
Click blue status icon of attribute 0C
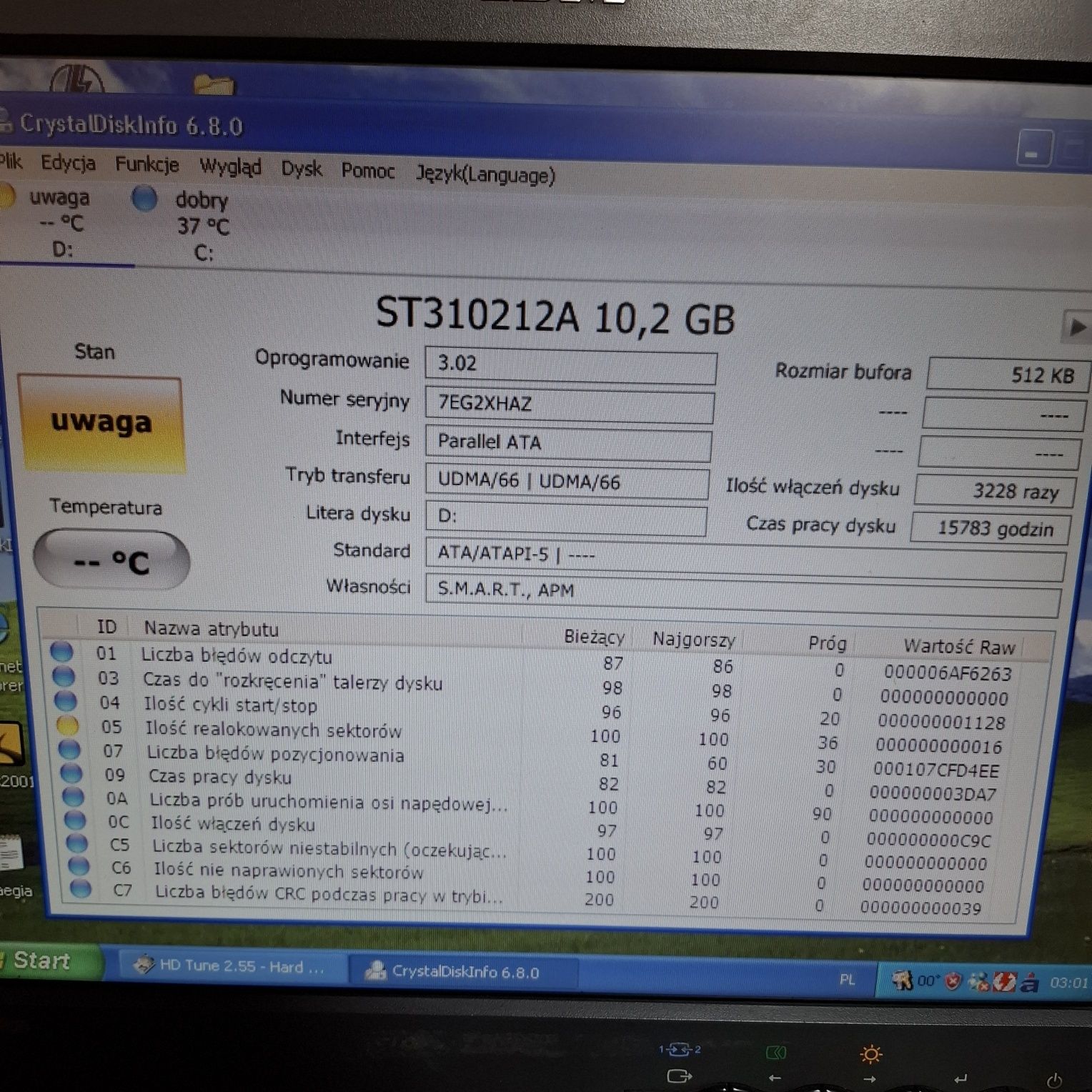[x=75, y=820]
